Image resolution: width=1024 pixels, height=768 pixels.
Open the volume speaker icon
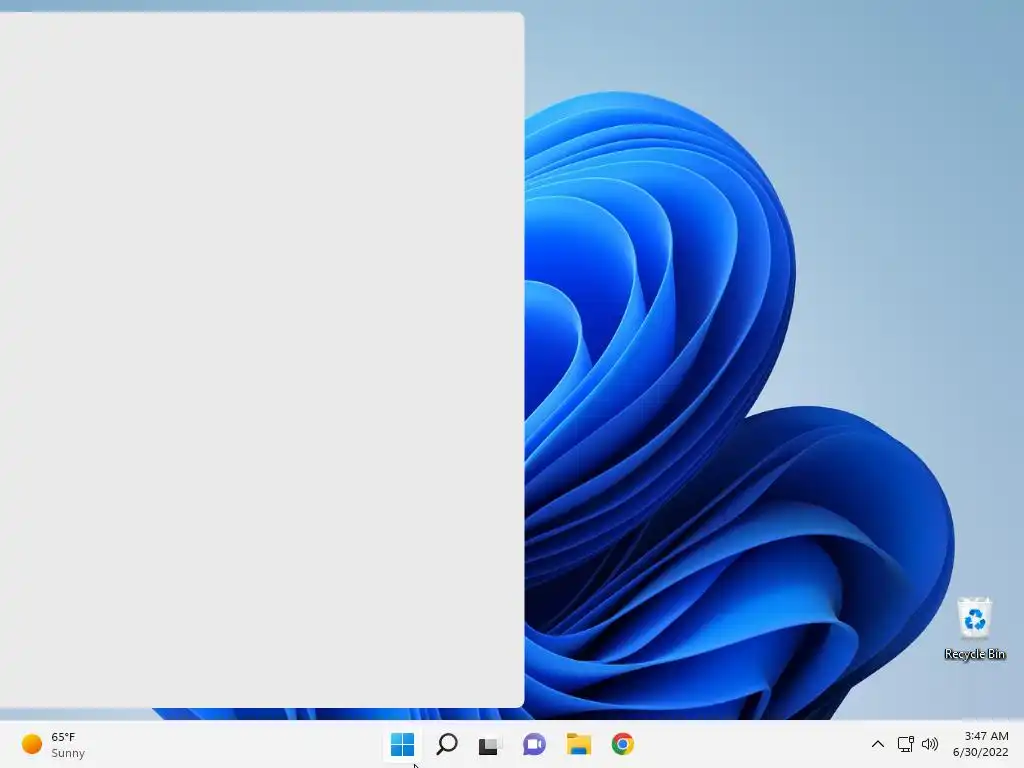coord(930,744)
